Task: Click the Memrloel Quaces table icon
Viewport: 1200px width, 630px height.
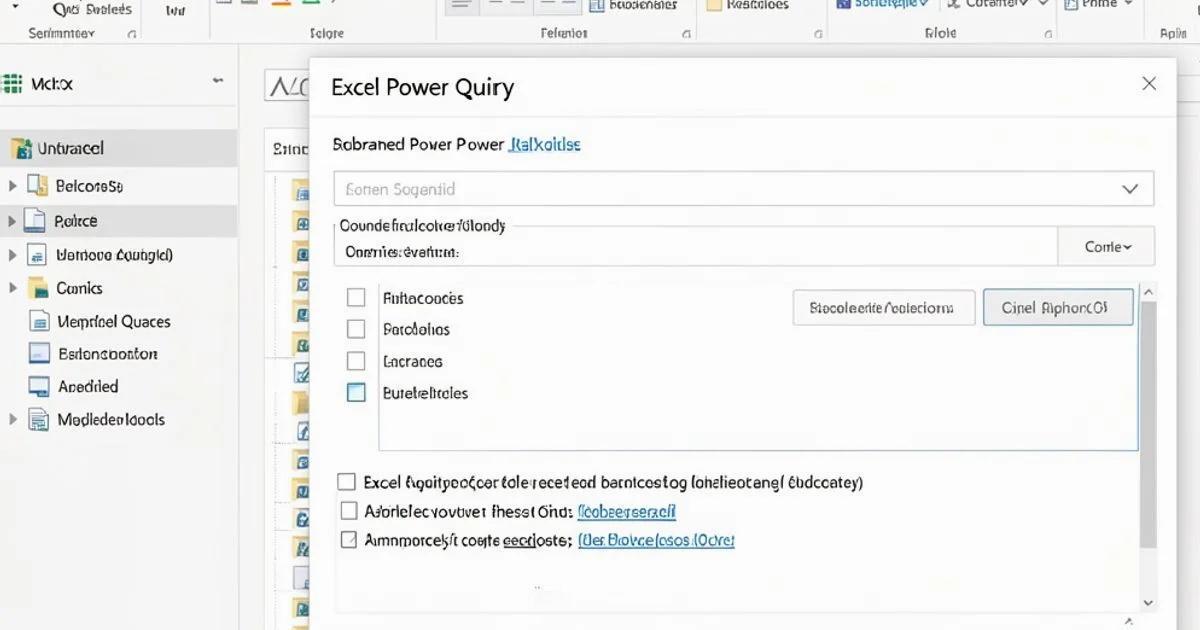Action: 37,321
